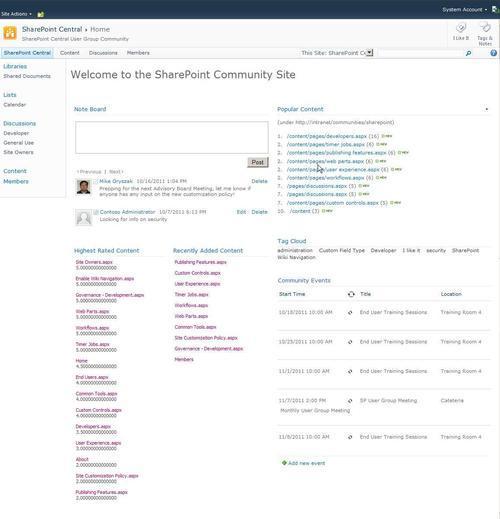Expand the search scope dropdown
The image size is (500, 519).
tap(369, 53)
